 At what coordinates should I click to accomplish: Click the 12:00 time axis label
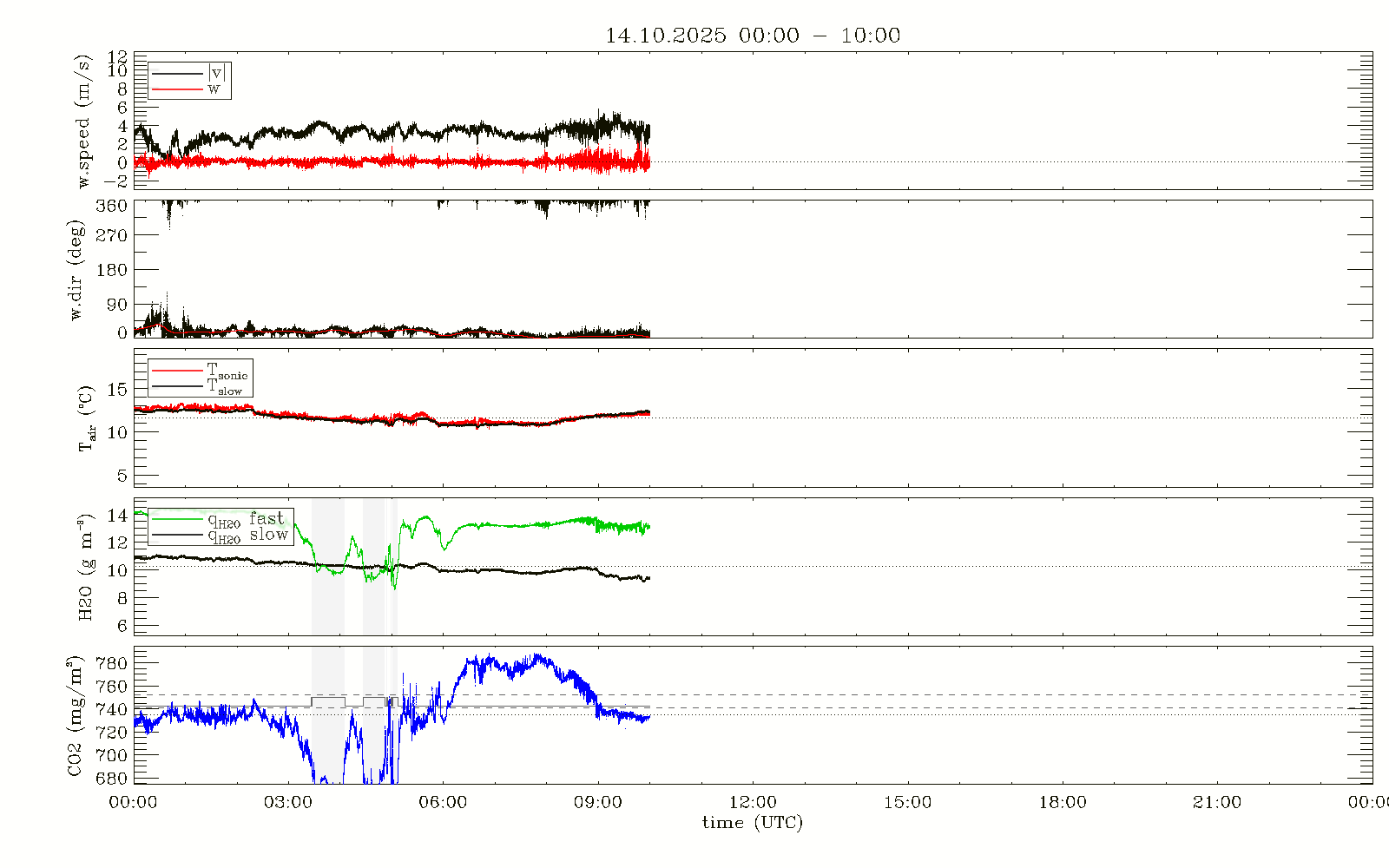tap(753, 803)
